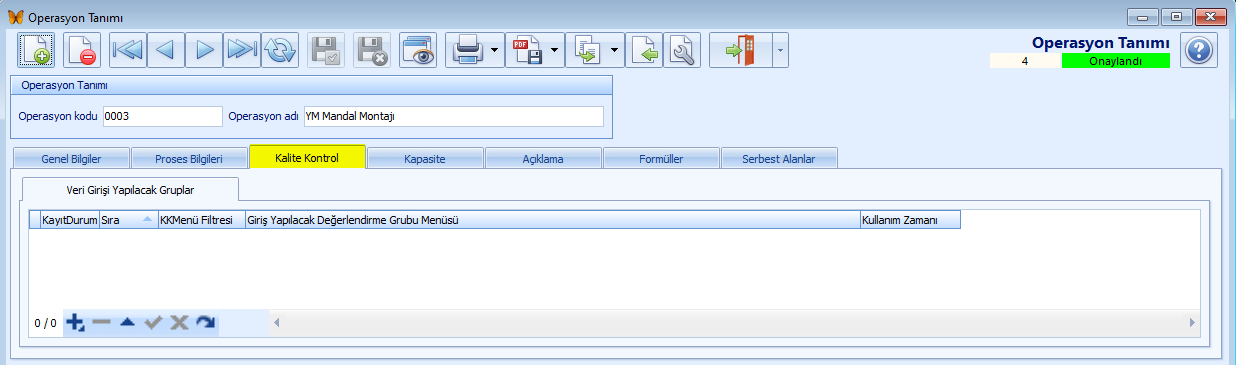Go to the previous record
This screenshot has height=365, width=1236.
click(x=166, y=49)
